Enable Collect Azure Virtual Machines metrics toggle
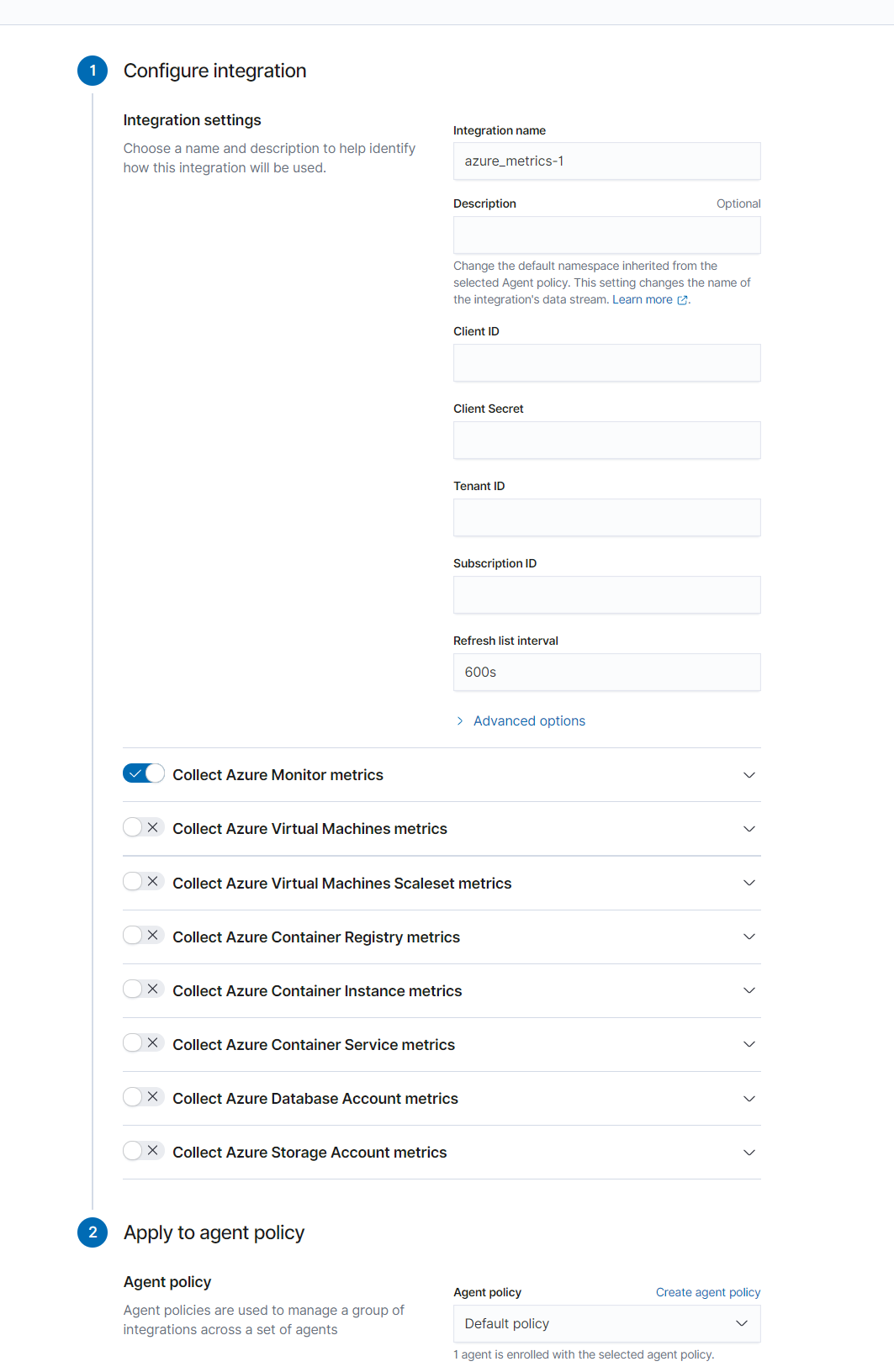The height and width of the screenshot is (1372, 894). point(144,827)
